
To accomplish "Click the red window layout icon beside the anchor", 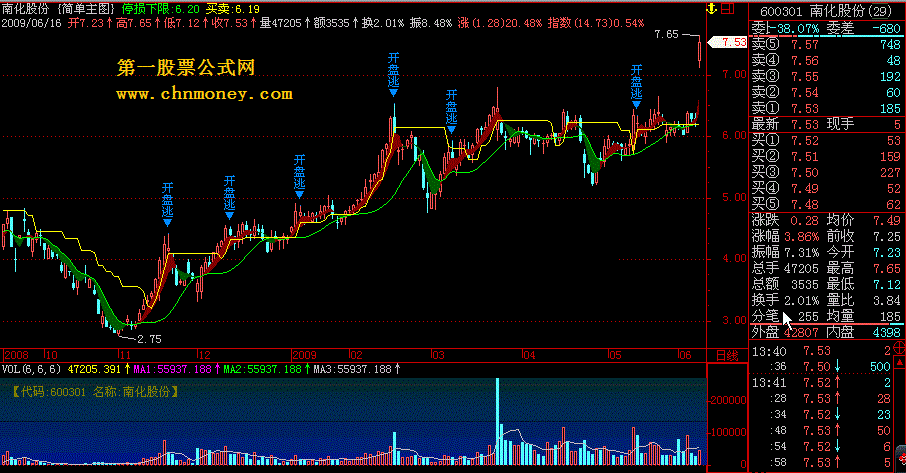I will tap(727, 9).
